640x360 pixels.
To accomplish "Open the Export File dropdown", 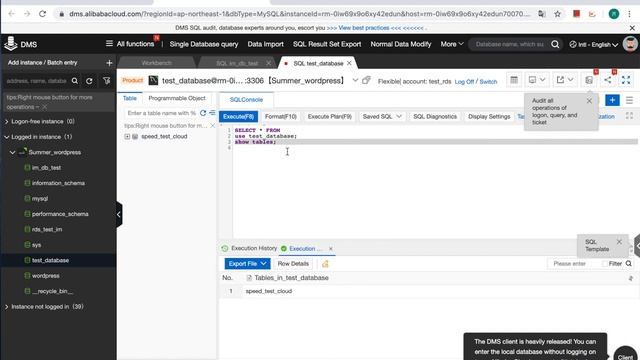I will (x=247, y=264).
